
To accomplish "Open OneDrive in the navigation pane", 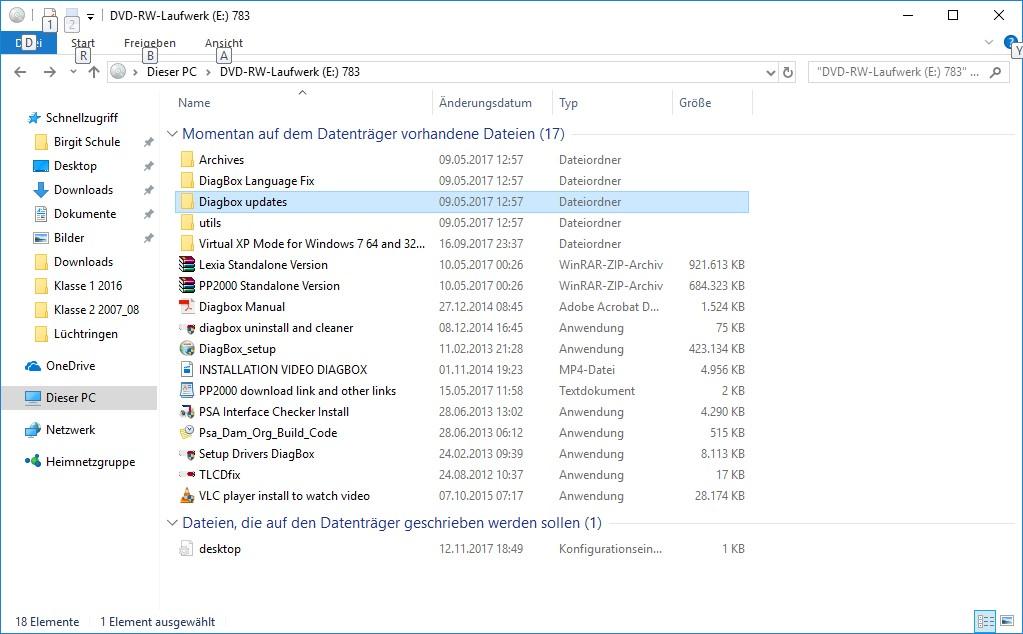I will 70,366.
